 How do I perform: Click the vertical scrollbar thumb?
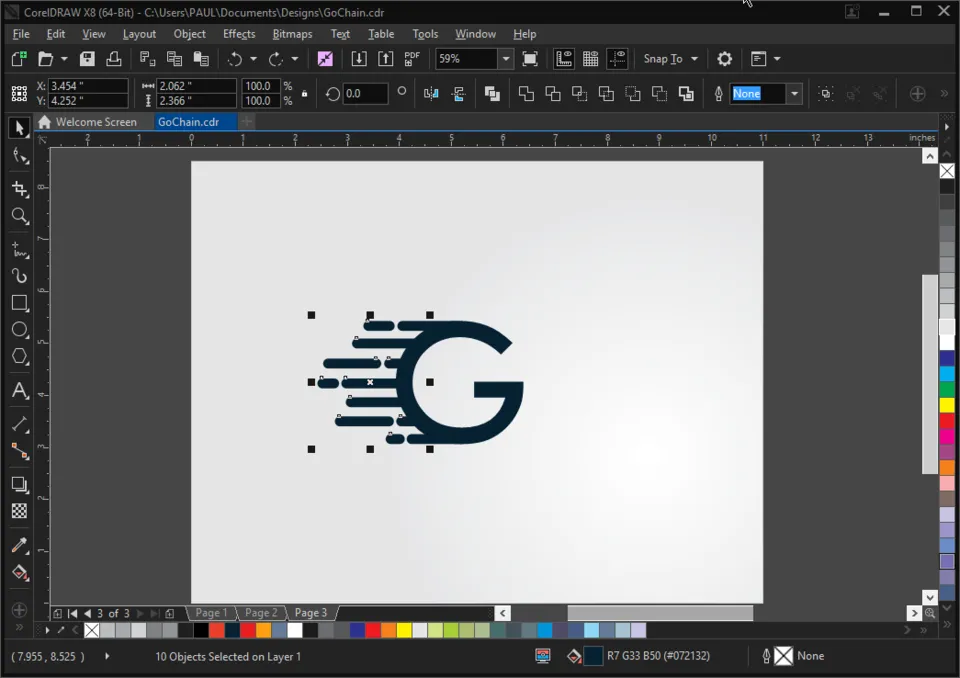[x=929, y=374]
